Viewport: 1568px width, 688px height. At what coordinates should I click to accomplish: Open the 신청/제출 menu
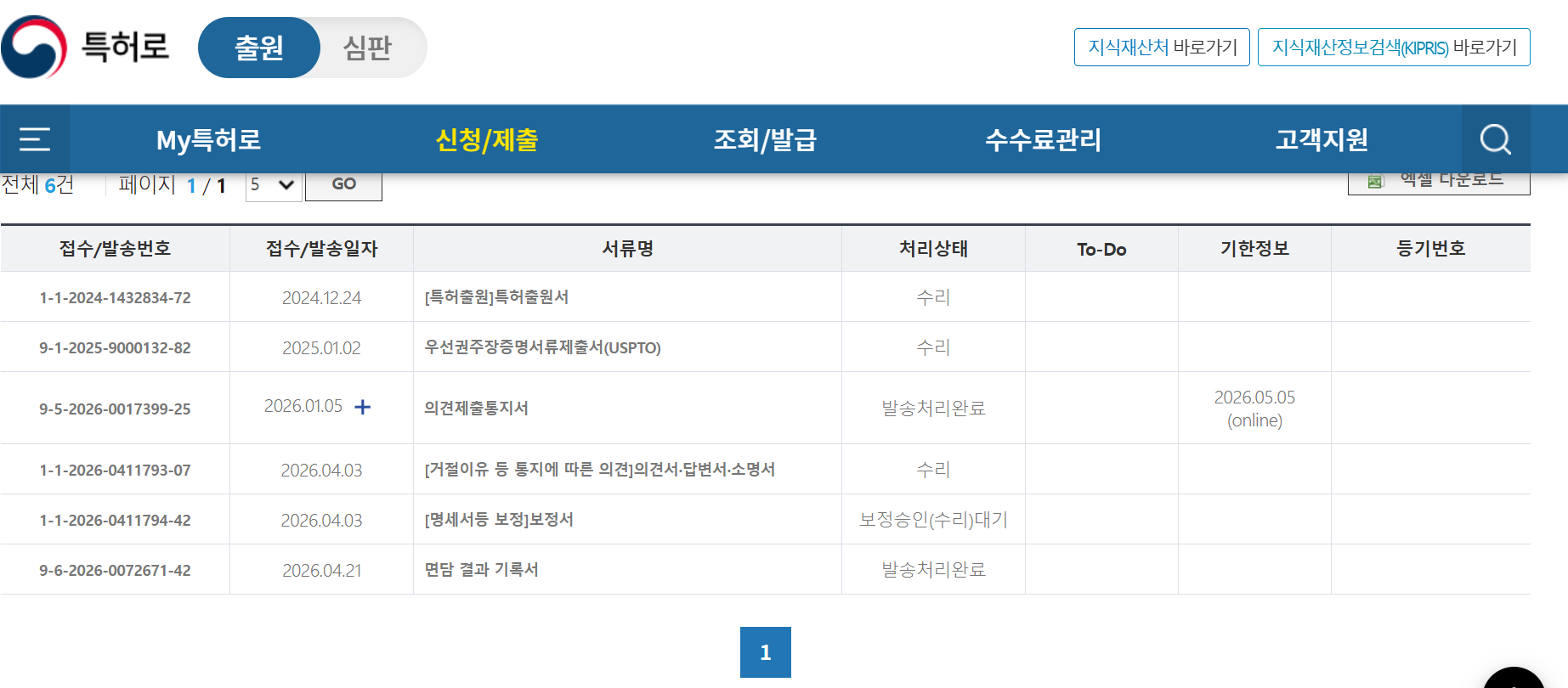click(487, 139)
